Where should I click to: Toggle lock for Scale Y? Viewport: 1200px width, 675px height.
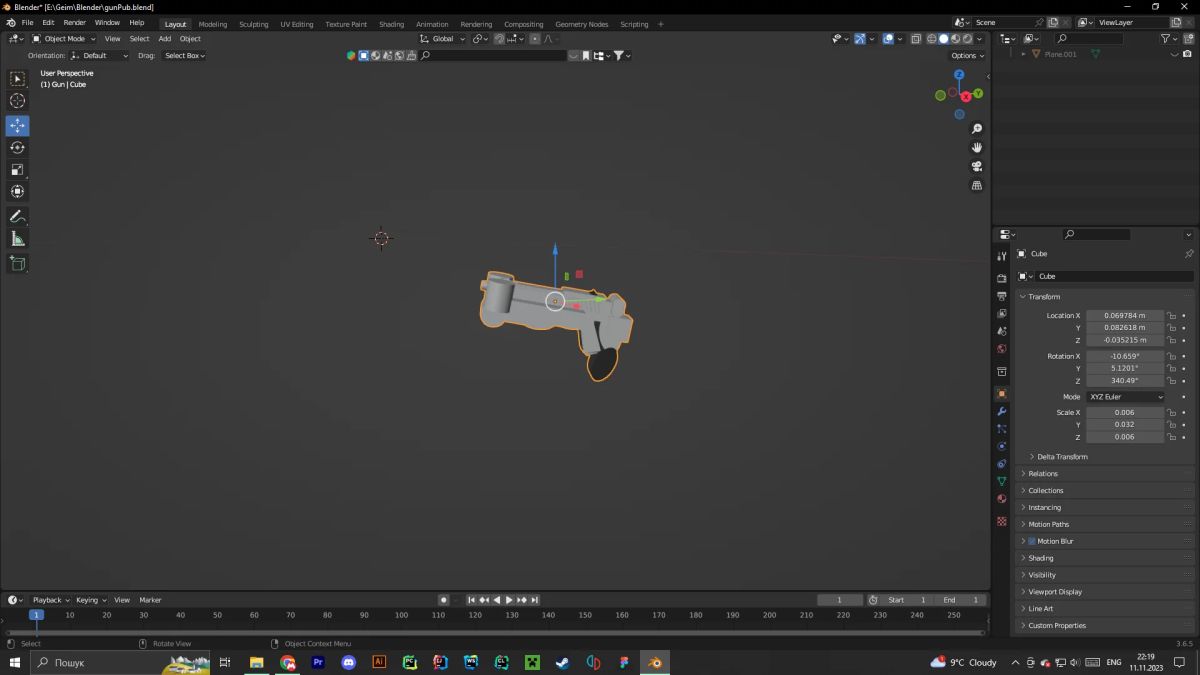click(1171, 424)
